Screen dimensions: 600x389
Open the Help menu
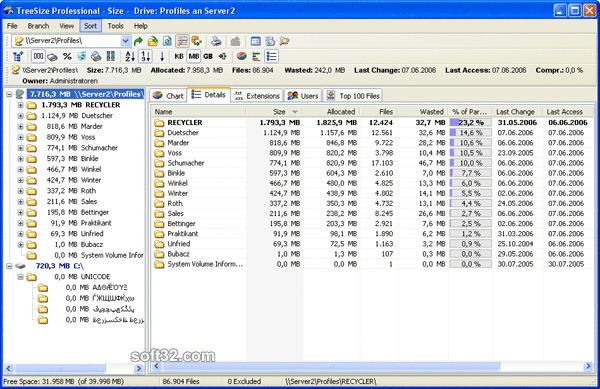pyautogui.click(x=140, y=26)
